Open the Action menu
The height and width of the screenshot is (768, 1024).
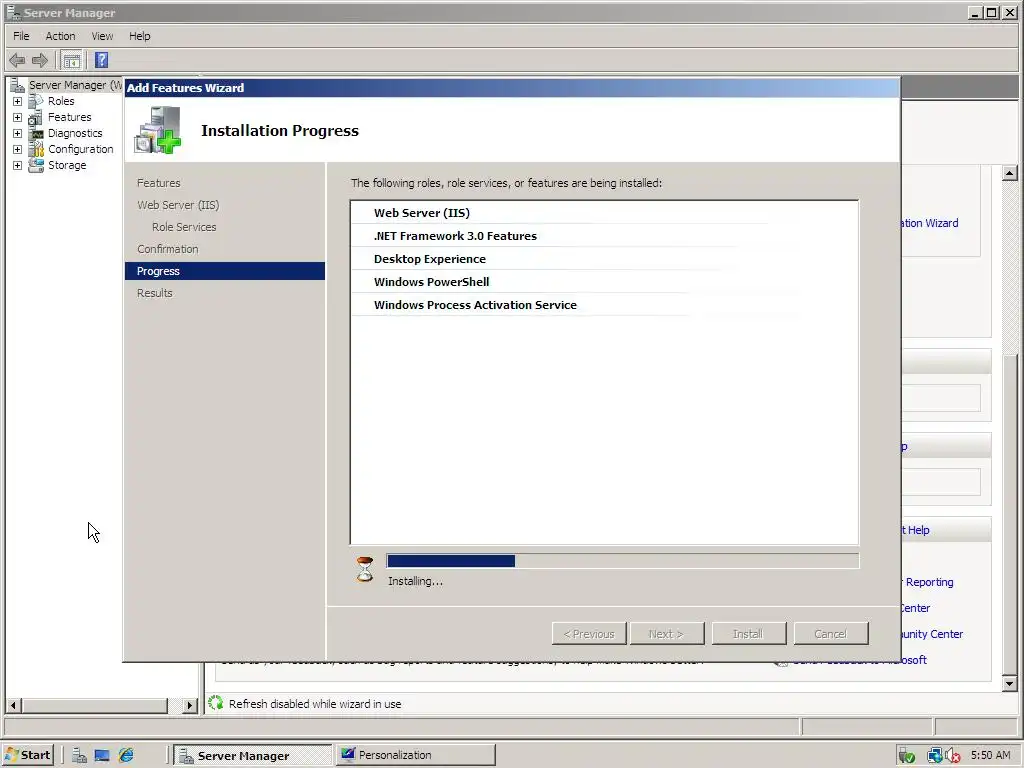point(60,36)
